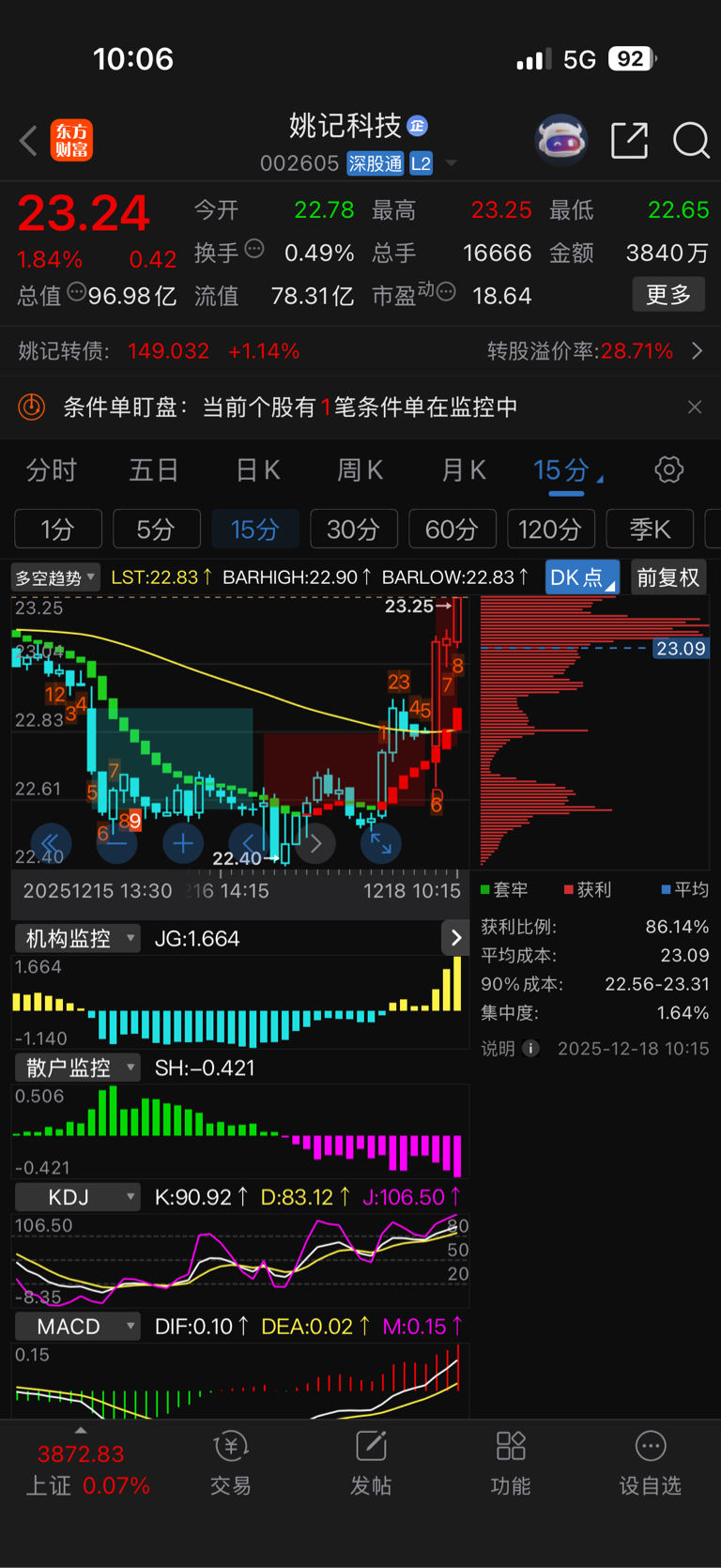Select the 120分 period option
The height and width of the screenshot is (1568, 721).
coord(551,529)
